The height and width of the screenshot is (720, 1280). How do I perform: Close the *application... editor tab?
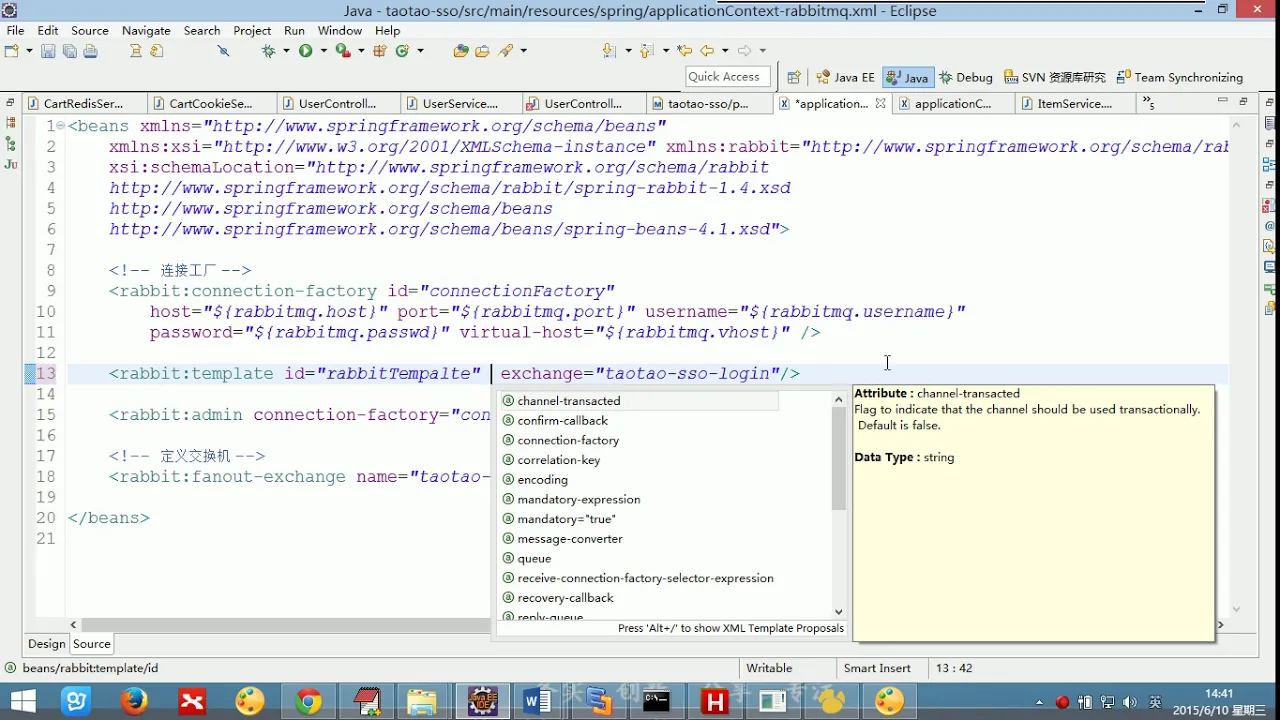[880, 103]
